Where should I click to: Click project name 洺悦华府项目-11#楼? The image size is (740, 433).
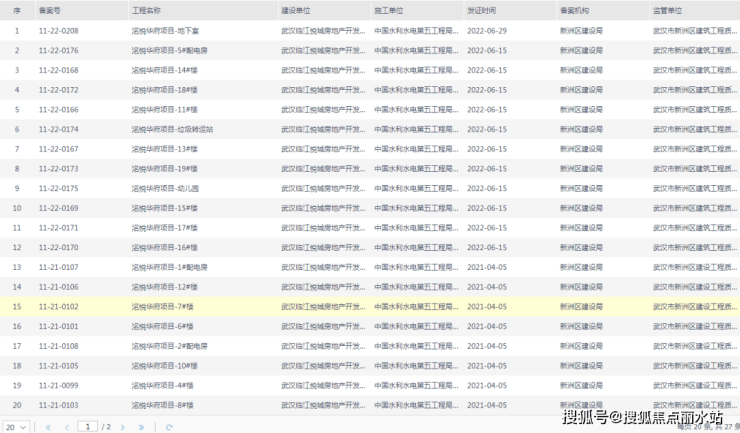click(165, 110)
